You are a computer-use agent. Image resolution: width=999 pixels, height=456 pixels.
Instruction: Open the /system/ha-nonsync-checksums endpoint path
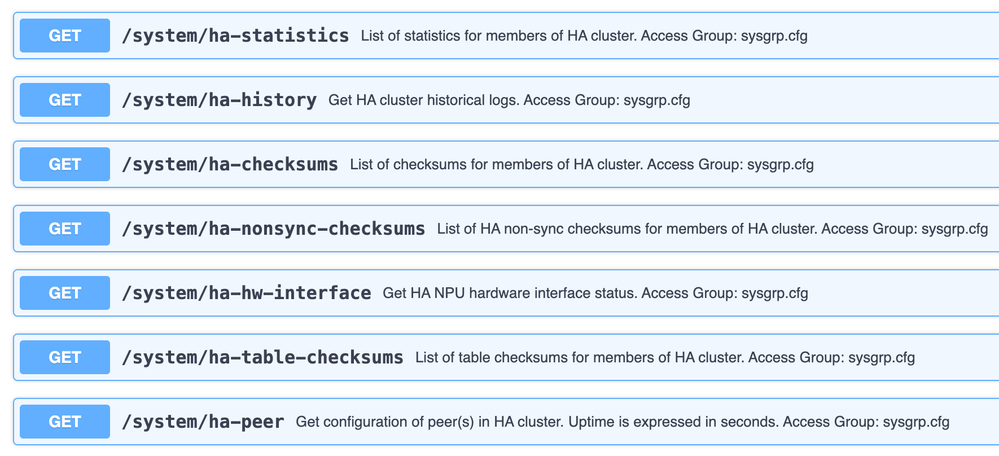pos(273,229)
